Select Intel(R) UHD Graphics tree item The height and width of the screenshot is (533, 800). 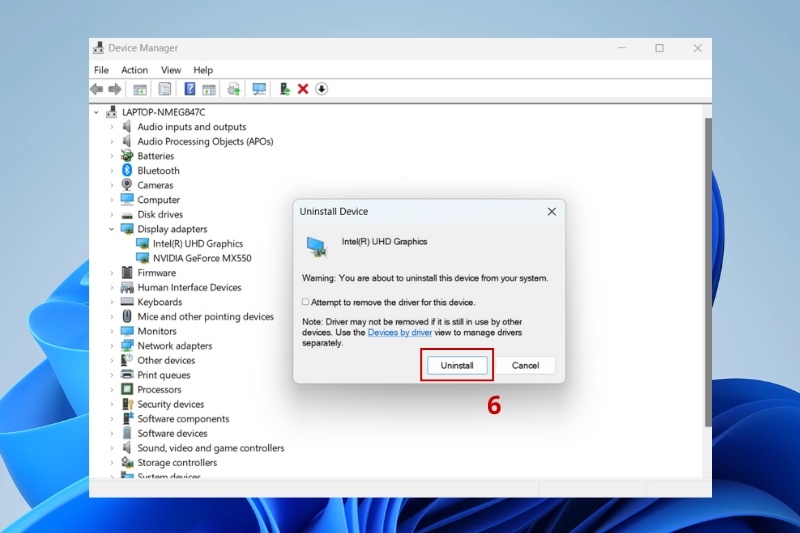point(198,243)
